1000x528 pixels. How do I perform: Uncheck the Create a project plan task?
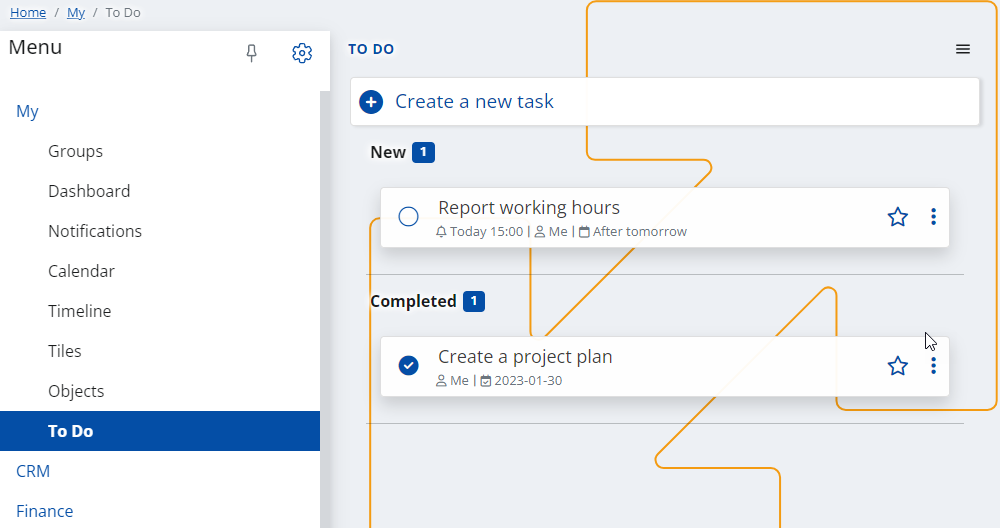(408, 365)
